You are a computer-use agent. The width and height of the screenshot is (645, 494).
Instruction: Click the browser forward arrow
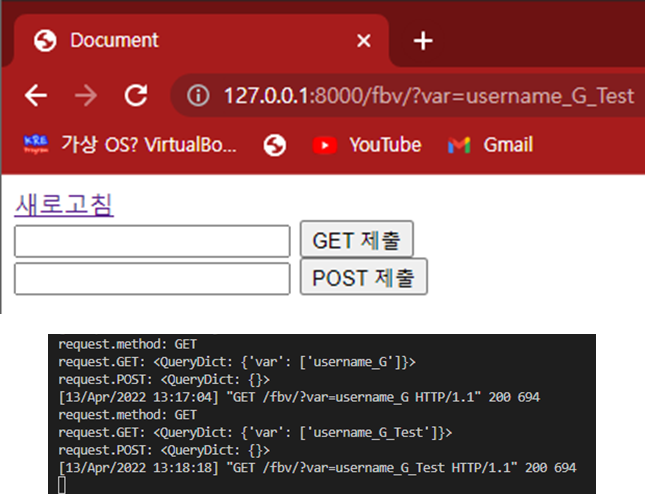click(86, 95)
